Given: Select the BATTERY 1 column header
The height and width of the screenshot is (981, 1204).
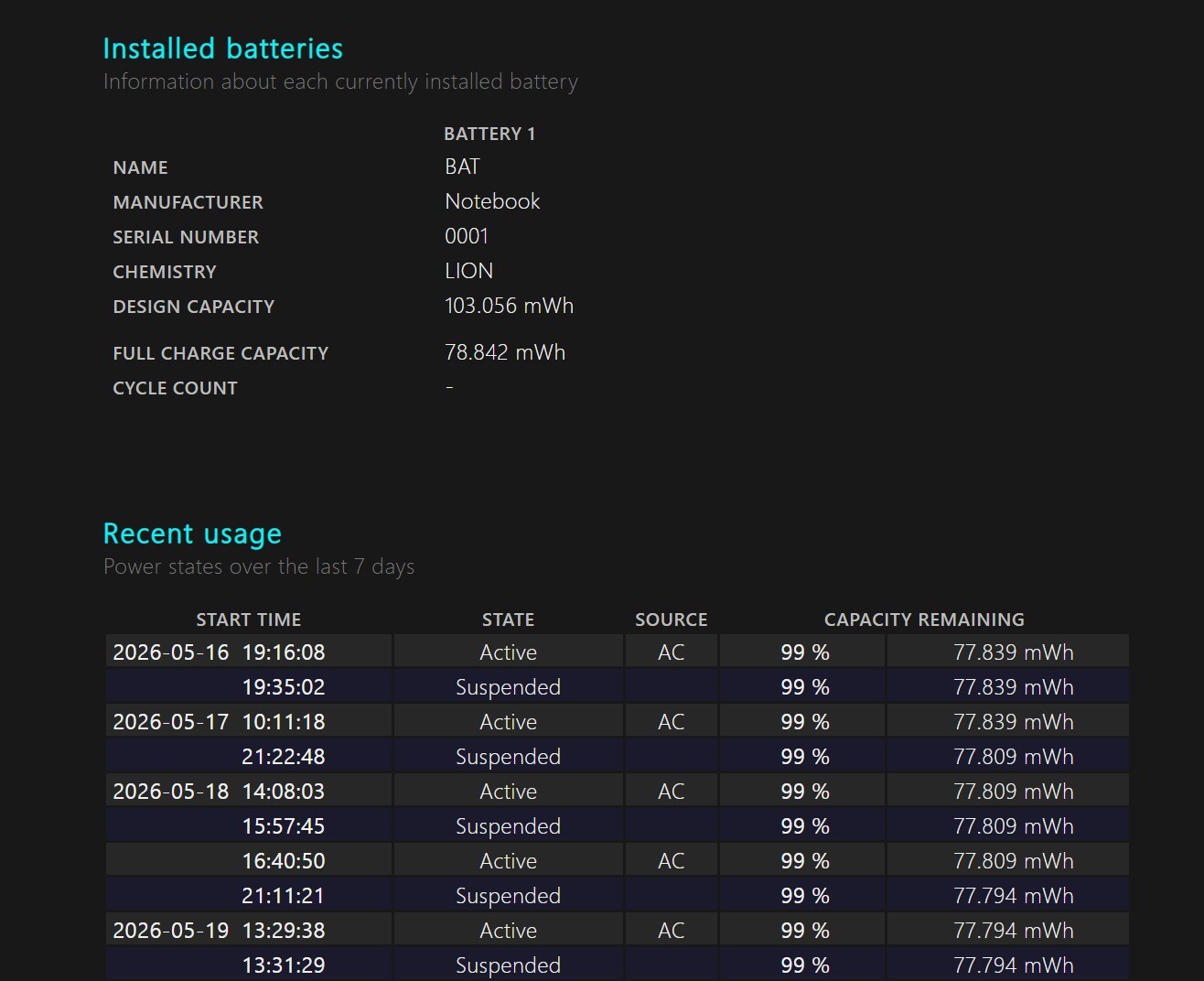Looking at the screenshot, I should [489, 134].
